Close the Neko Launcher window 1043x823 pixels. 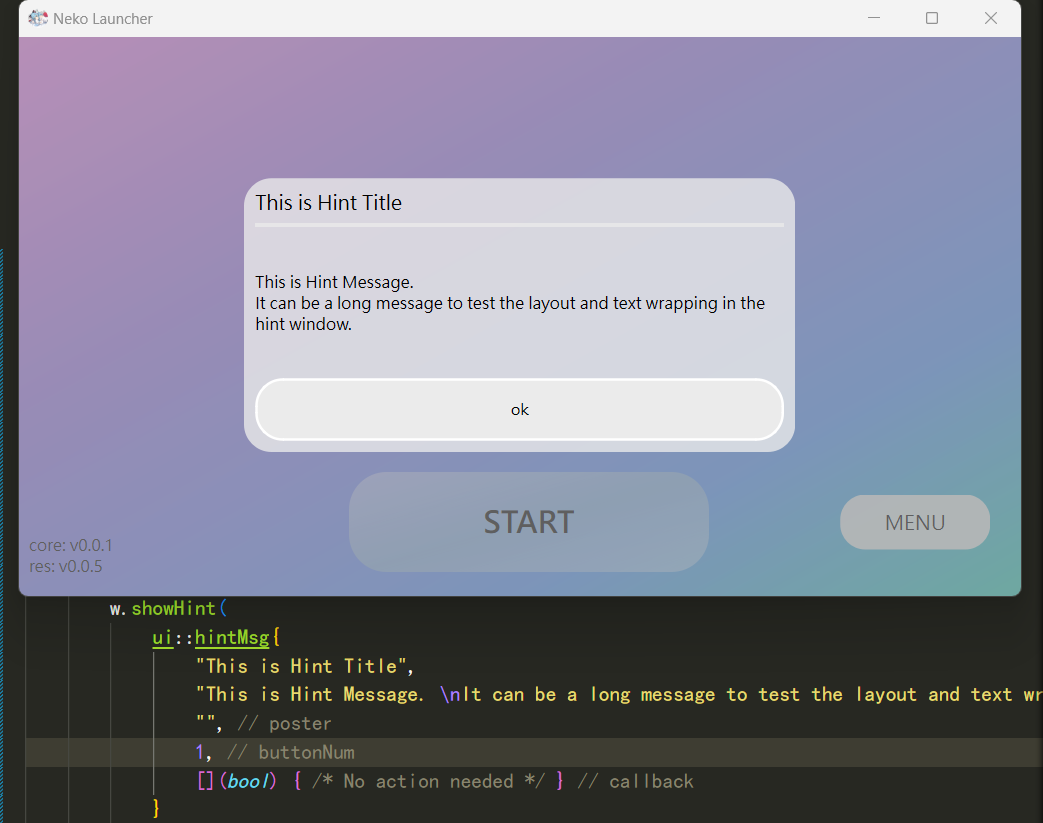click(x=990, y=18)
